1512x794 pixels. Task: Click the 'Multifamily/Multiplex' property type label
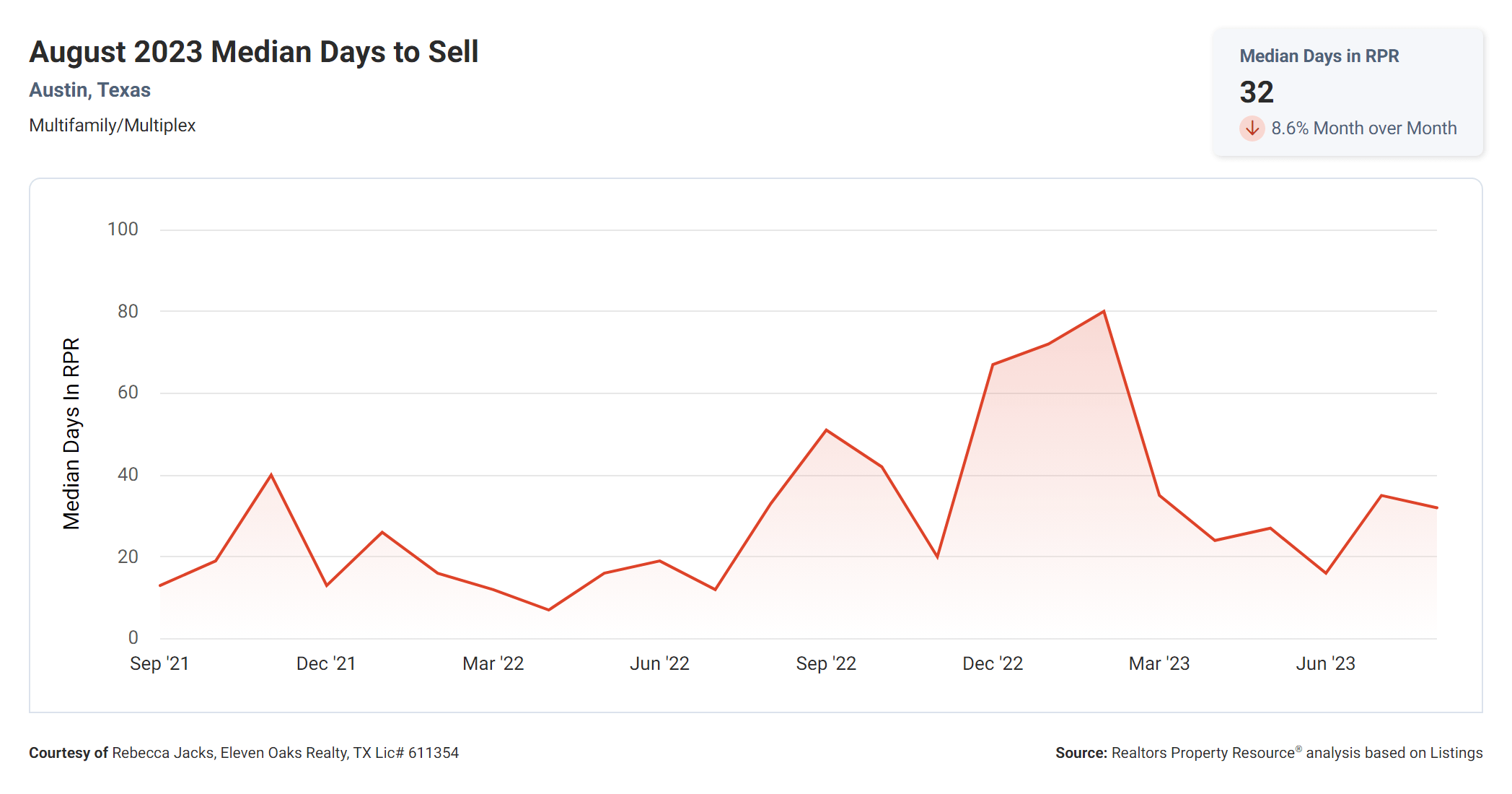tap(113, 126)
